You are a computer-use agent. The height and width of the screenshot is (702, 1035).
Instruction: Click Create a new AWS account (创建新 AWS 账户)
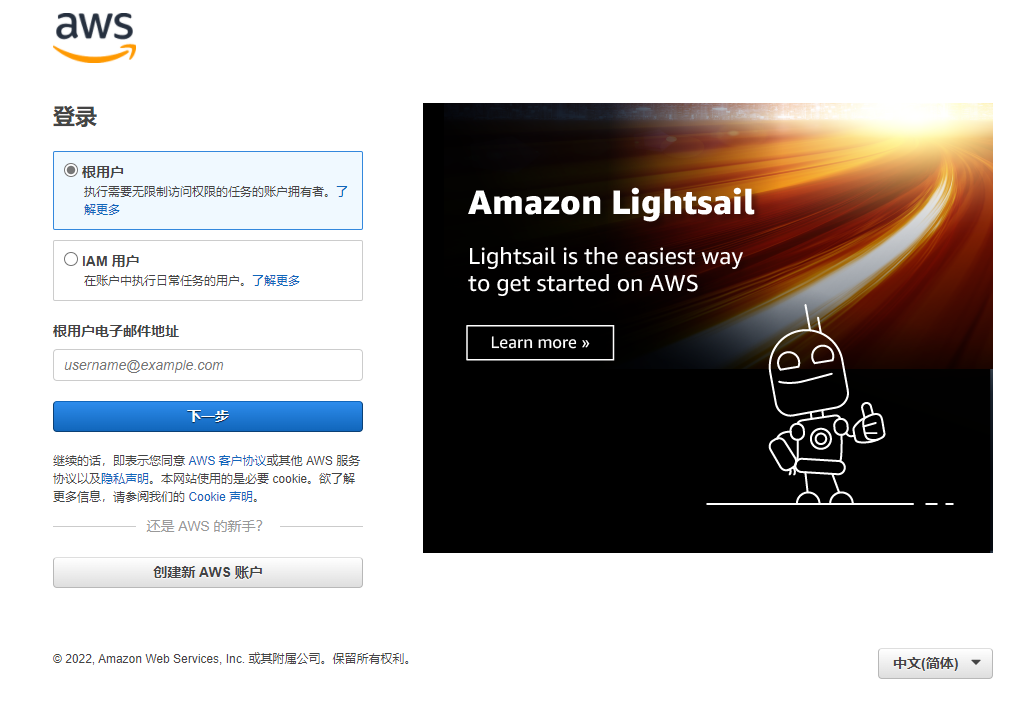[x=208, y=573]
